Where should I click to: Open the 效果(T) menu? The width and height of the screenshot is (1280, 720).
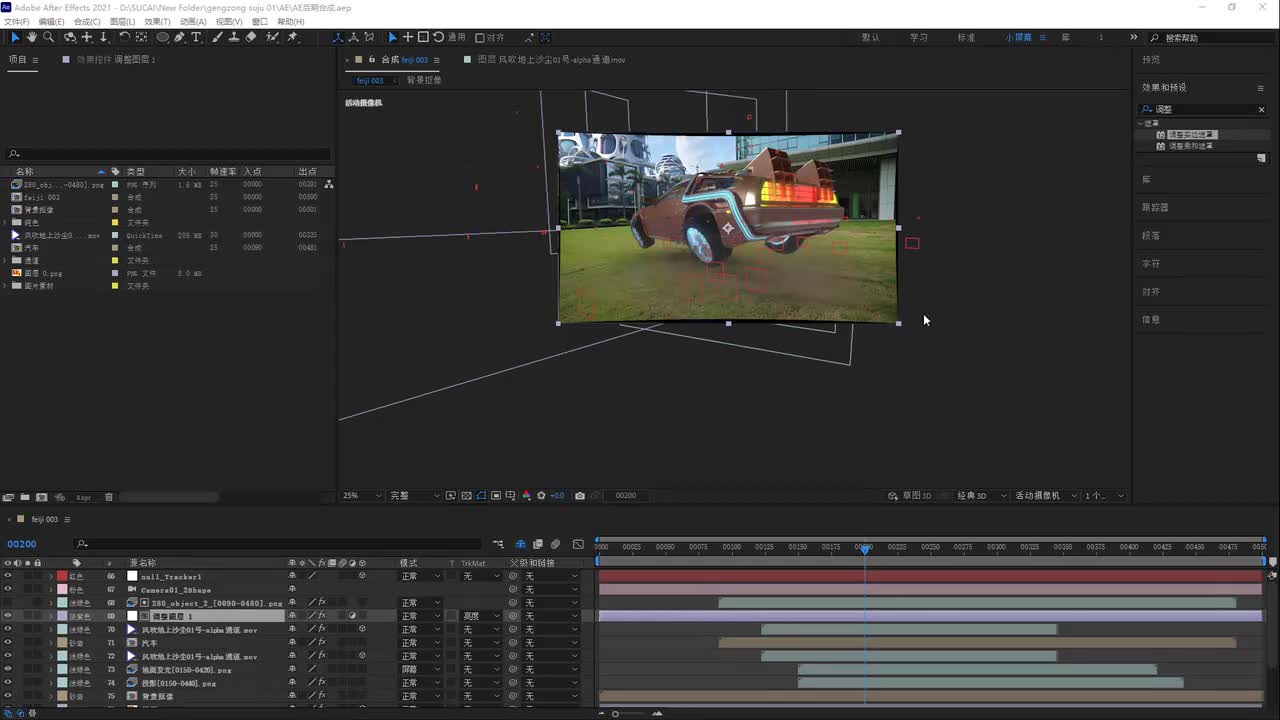pyautogui.click(x=157, y=21)
